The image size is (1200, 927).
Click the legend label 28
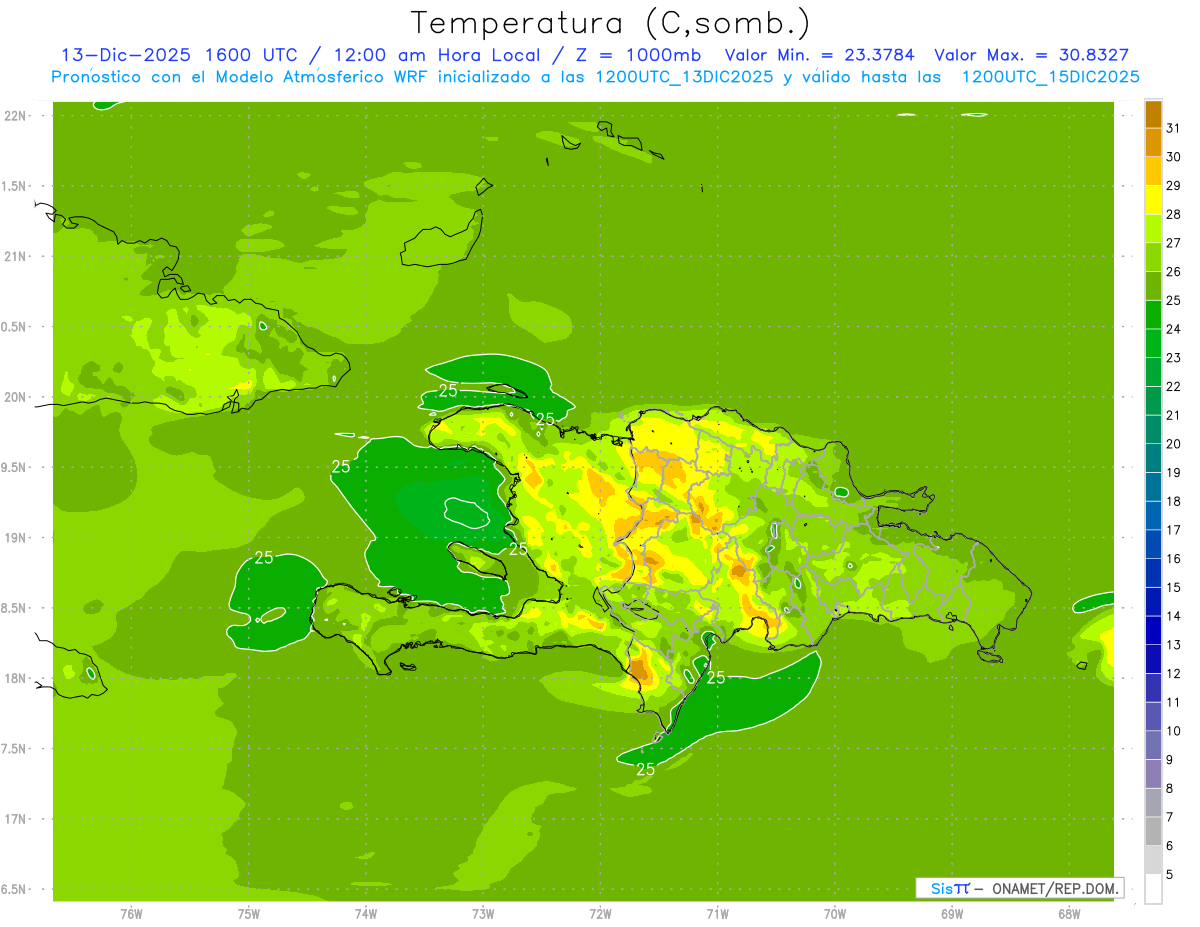point(1174,215)
